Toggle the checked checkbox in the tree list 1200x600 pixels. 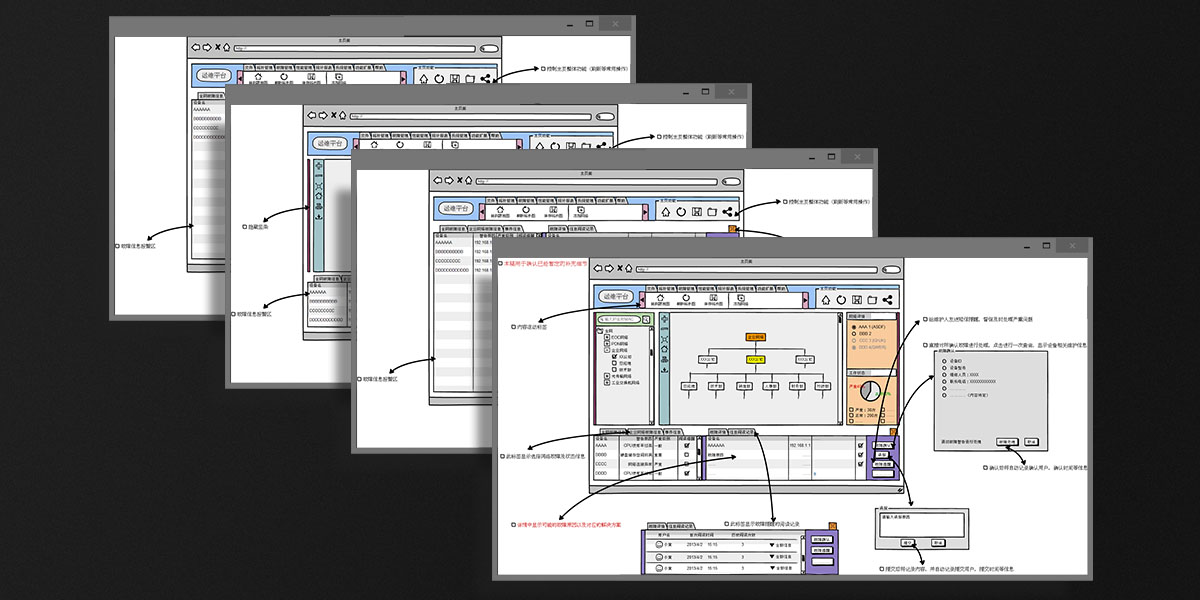[x=615, y=355]
